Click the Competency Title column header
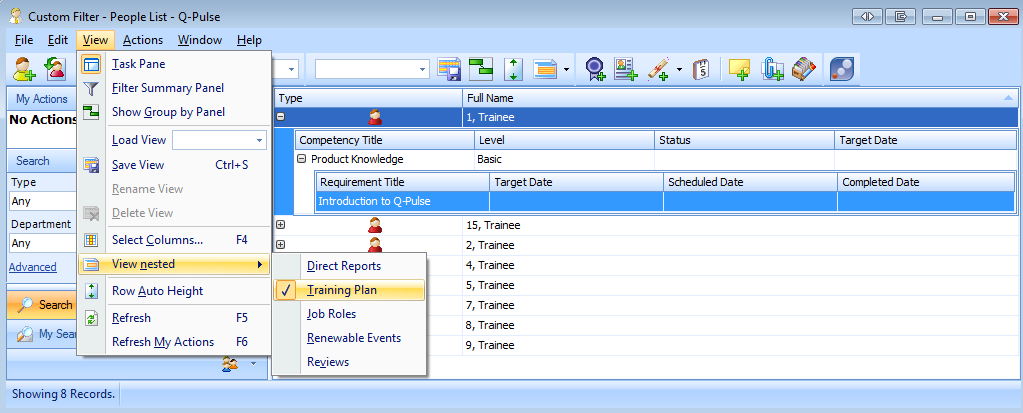This screenshot has height=413, width=1023. [384, 140]
